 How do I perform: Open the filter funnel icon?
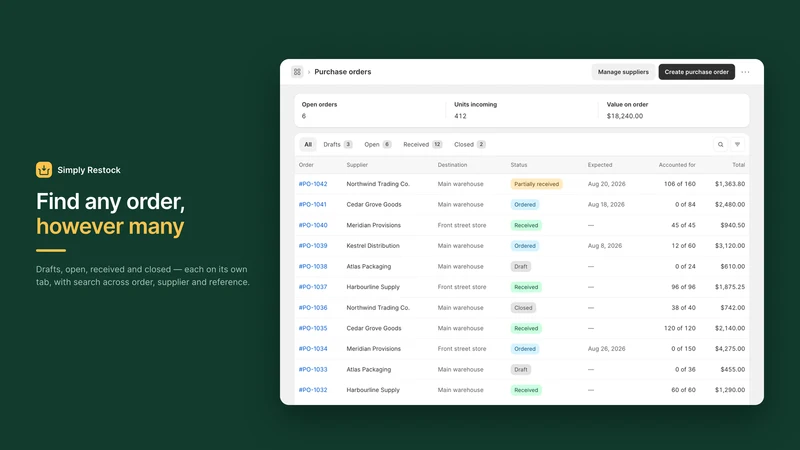coord(737,144)
